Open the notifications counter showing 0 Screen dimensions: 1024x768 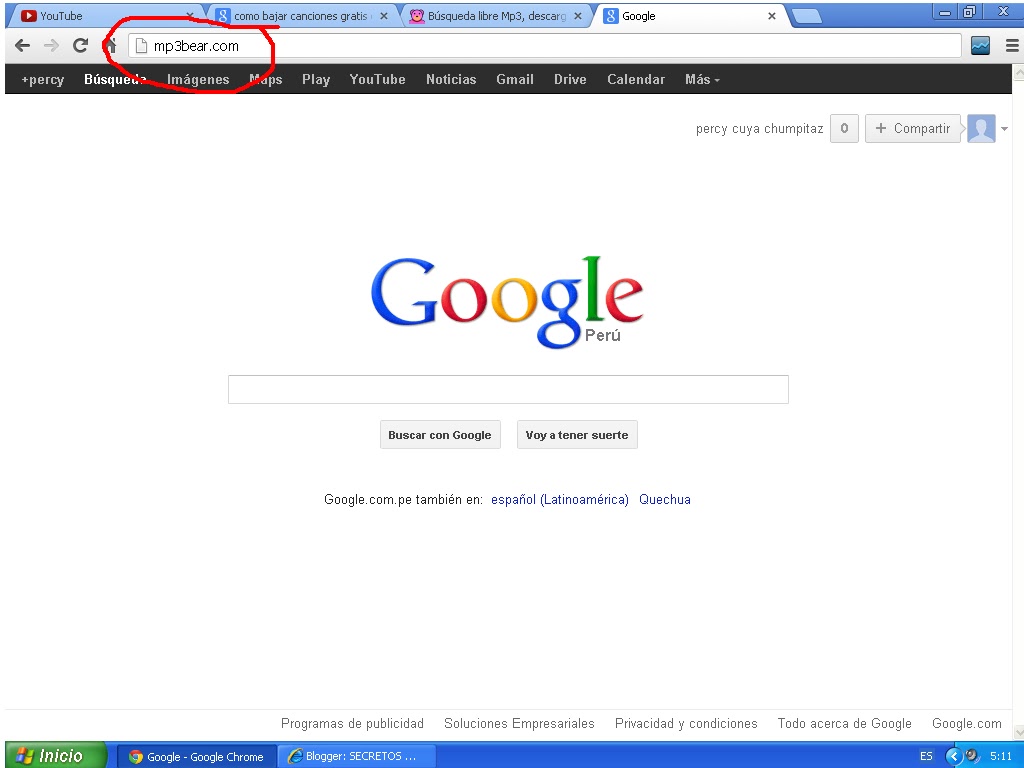pyautogui.click(x=844, y=129)
